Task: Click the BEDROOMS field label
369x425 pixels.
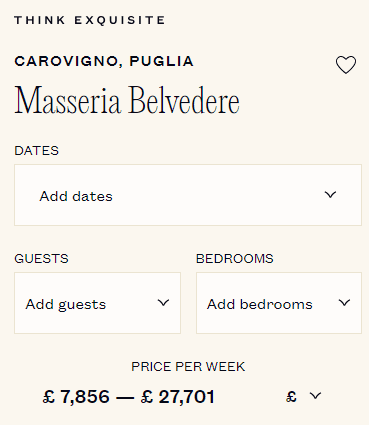Action: (x=235, y=259)
